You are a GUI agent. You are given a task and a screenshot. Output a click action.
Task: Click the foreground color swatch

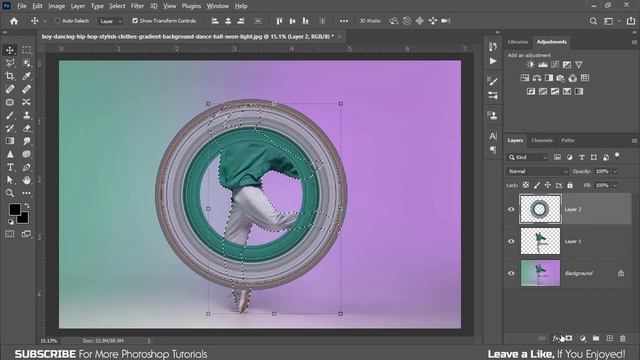point(15,209)
